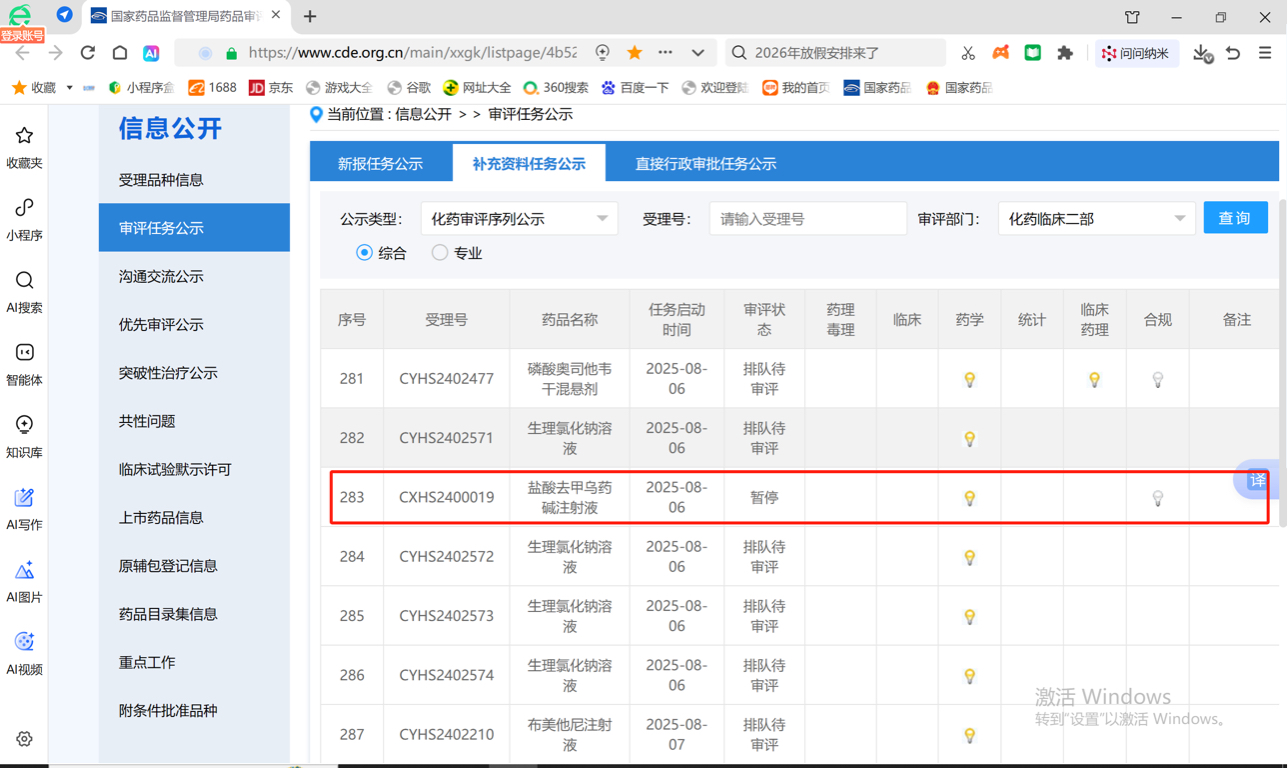
Task: Open the 百度一下 bookmark
Action: (635, 88)
